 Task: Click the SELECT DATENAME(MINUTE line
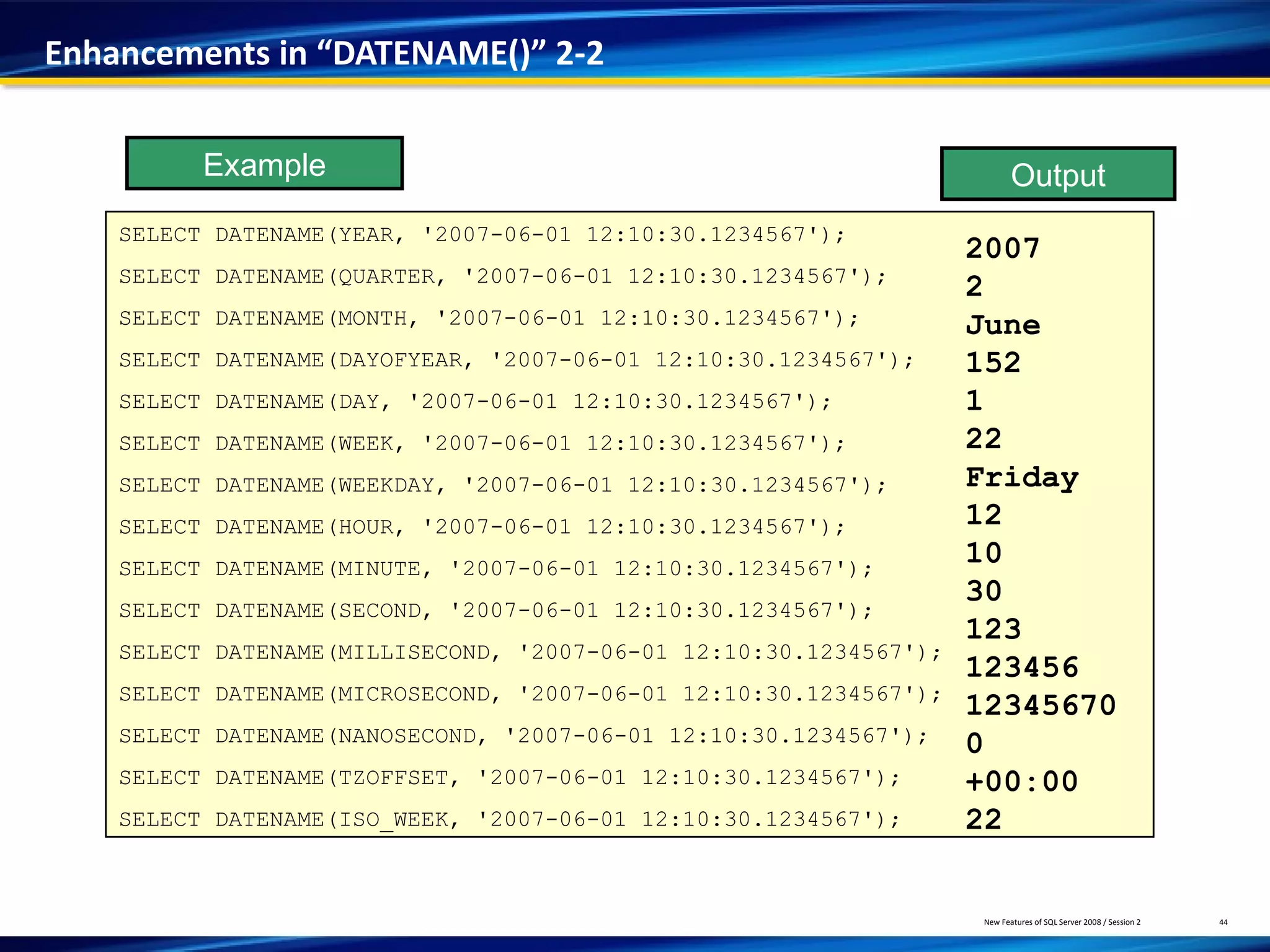click(x=496, y=569)
